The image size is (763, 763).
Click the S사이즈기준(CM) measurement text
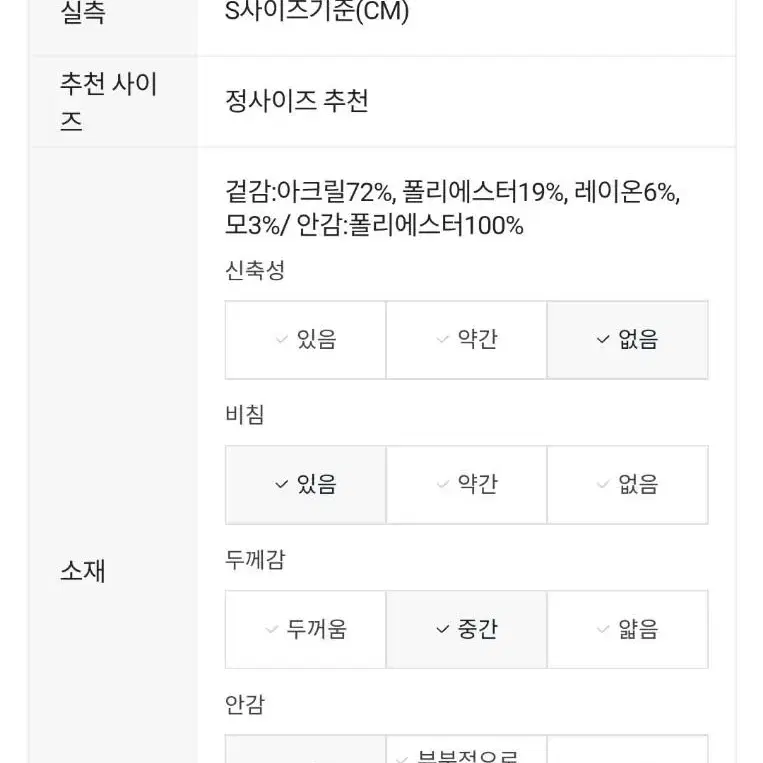(317, 11)
